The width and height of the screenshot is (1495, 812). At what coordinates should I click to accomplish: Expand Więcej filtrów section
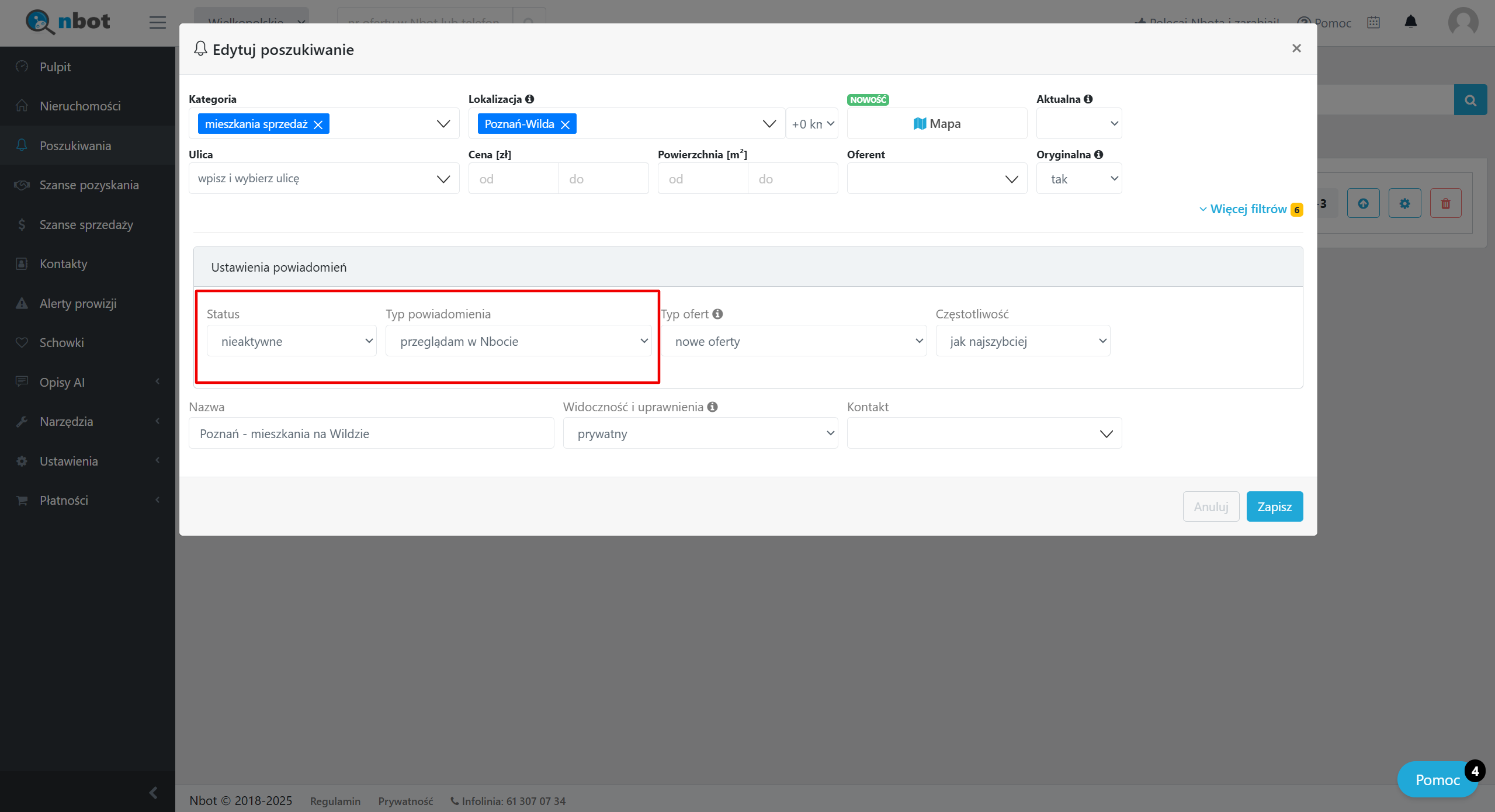point(1248,209)
